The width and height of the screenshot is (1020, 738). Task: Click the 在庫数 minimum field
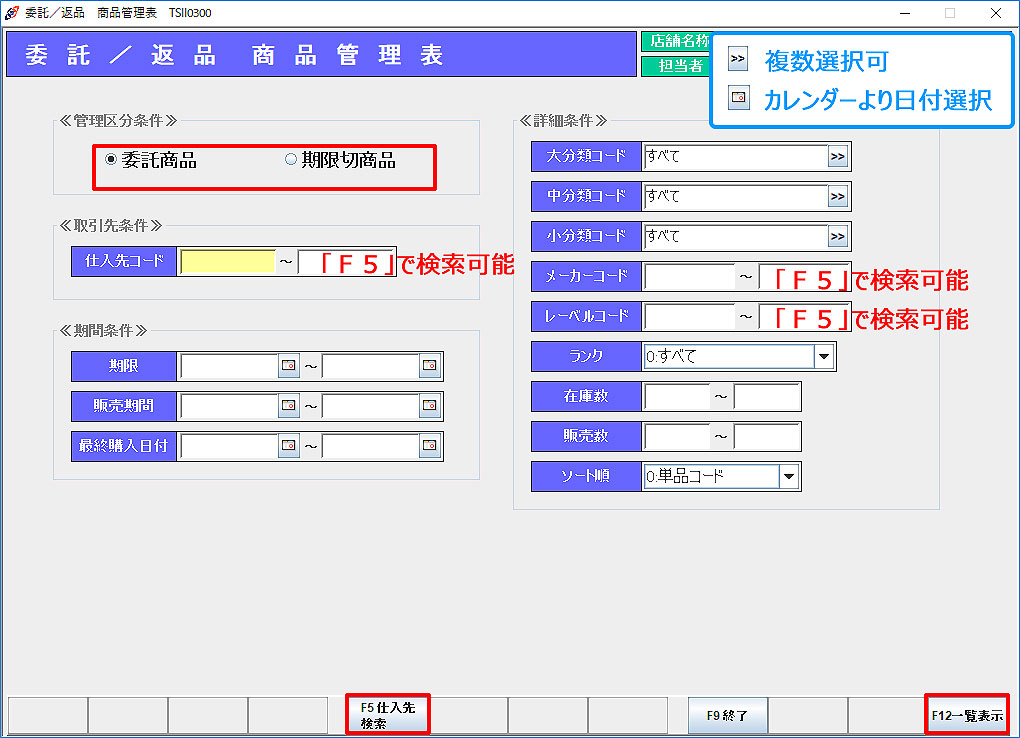point(677,397)
